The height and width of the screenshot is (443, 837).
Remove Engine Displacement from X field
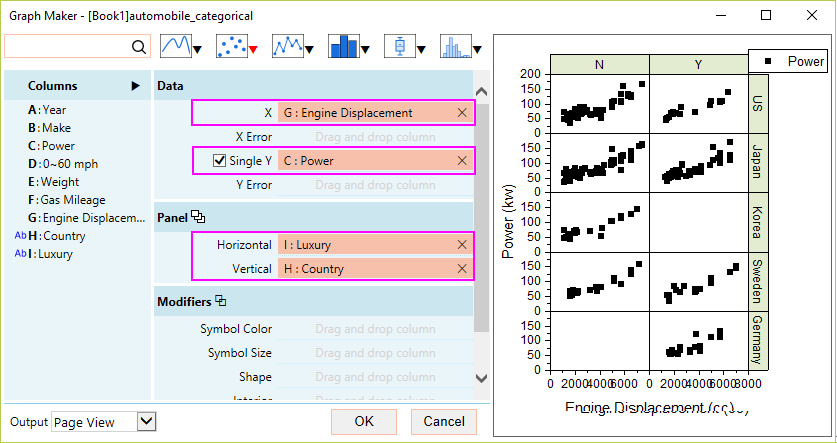click(462, 113)
